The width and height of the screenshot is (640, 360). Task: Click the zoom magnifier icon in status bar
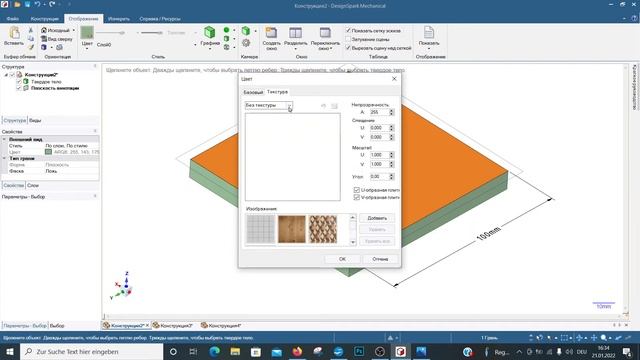604,338
